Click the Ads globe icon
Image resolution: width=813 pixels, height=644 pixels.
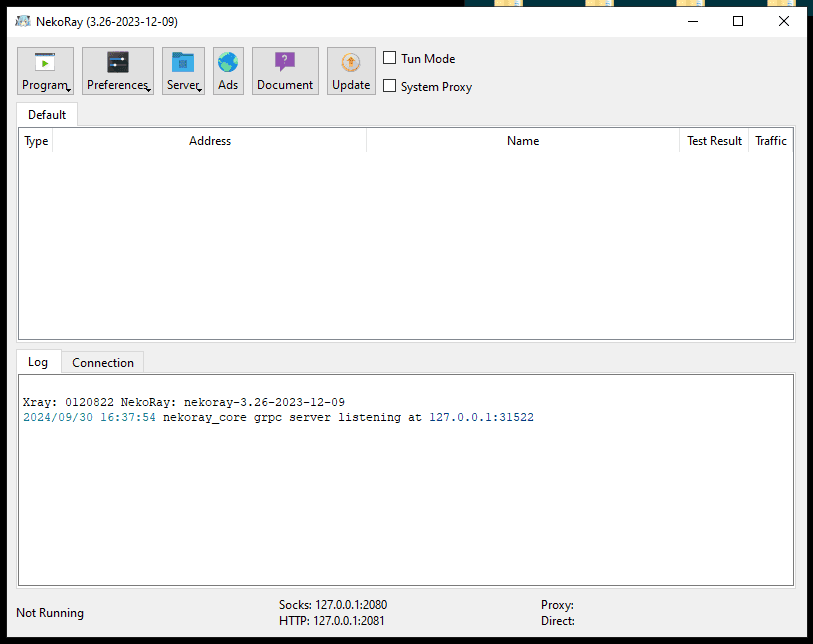click(228, 71)
